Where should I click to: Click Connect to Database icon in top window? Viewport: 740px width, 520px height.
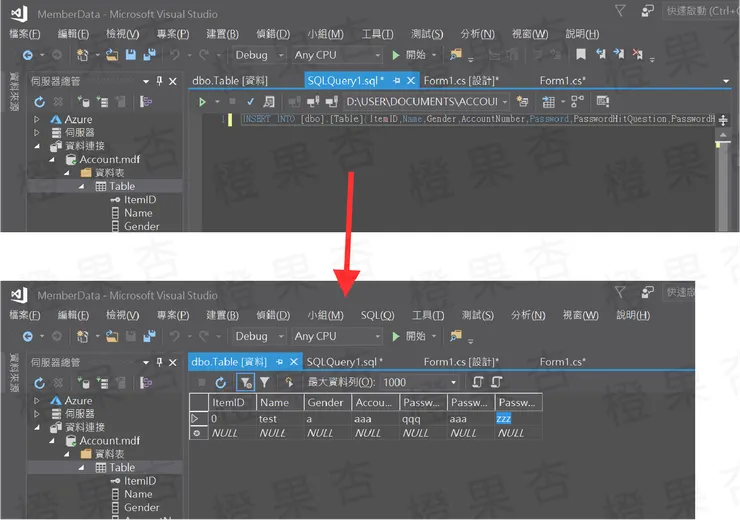pos(84,101)
